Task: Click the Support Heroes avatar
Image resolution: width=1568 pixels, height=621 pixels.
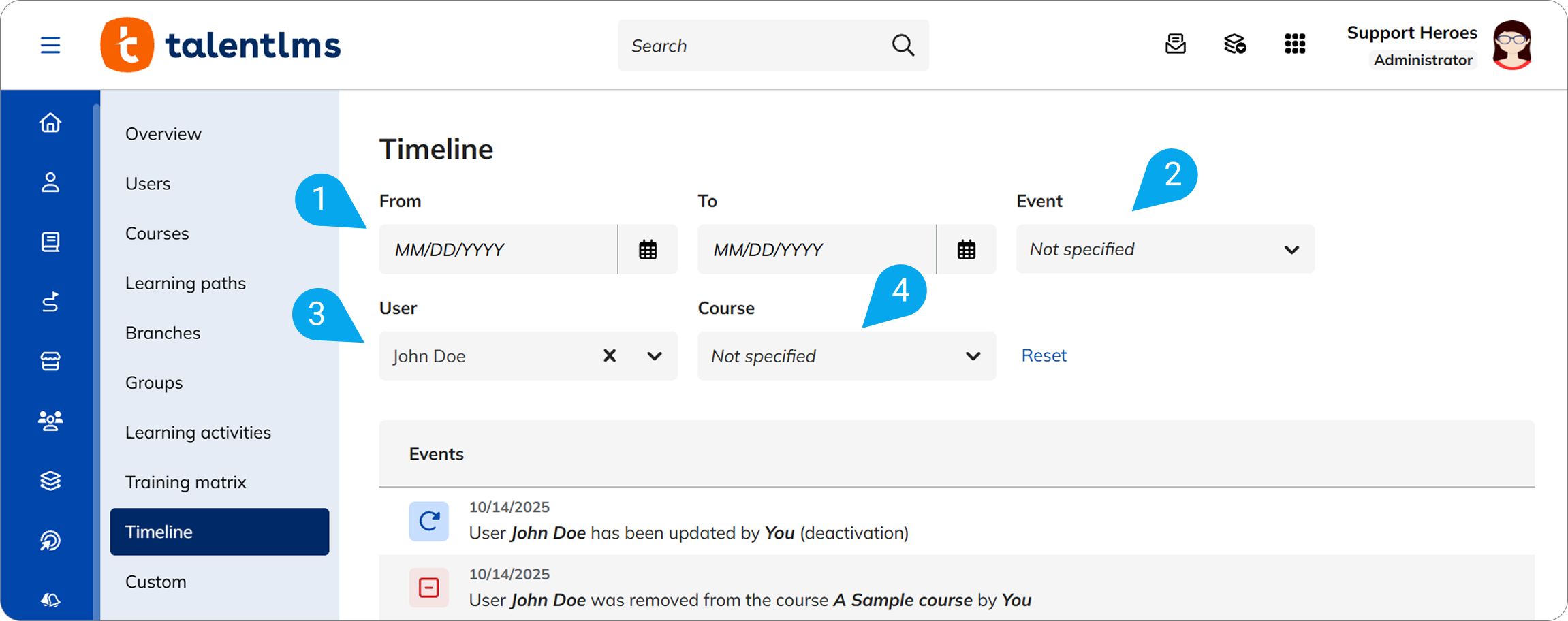Action: [x=1512, y=45]
